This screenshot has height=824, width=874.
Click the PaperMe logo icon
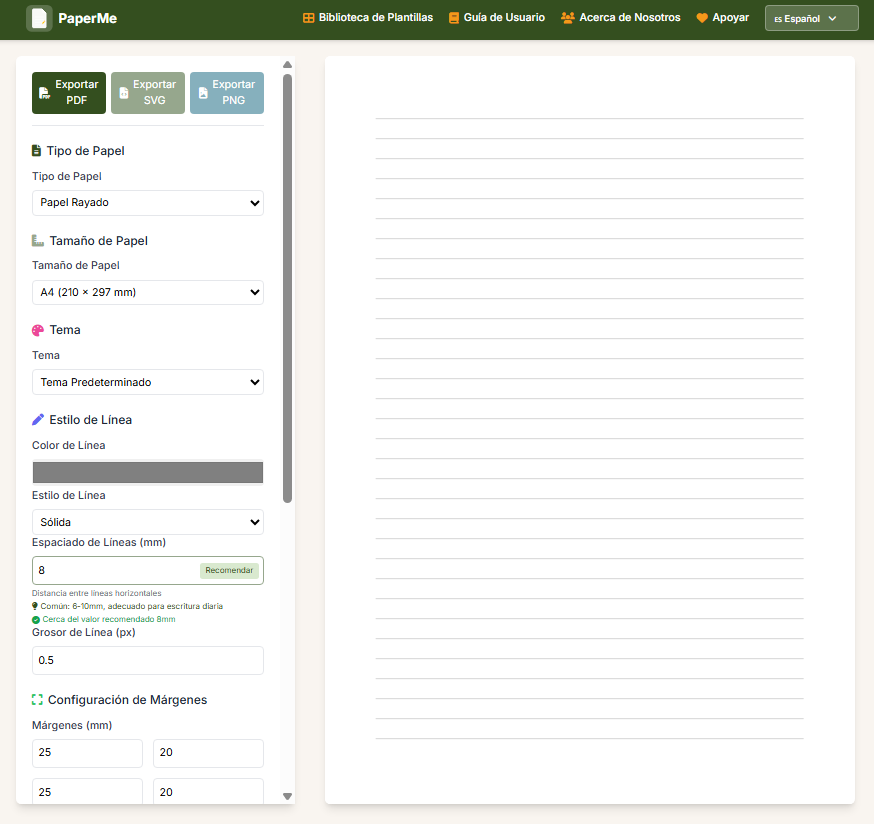point(39,17)
